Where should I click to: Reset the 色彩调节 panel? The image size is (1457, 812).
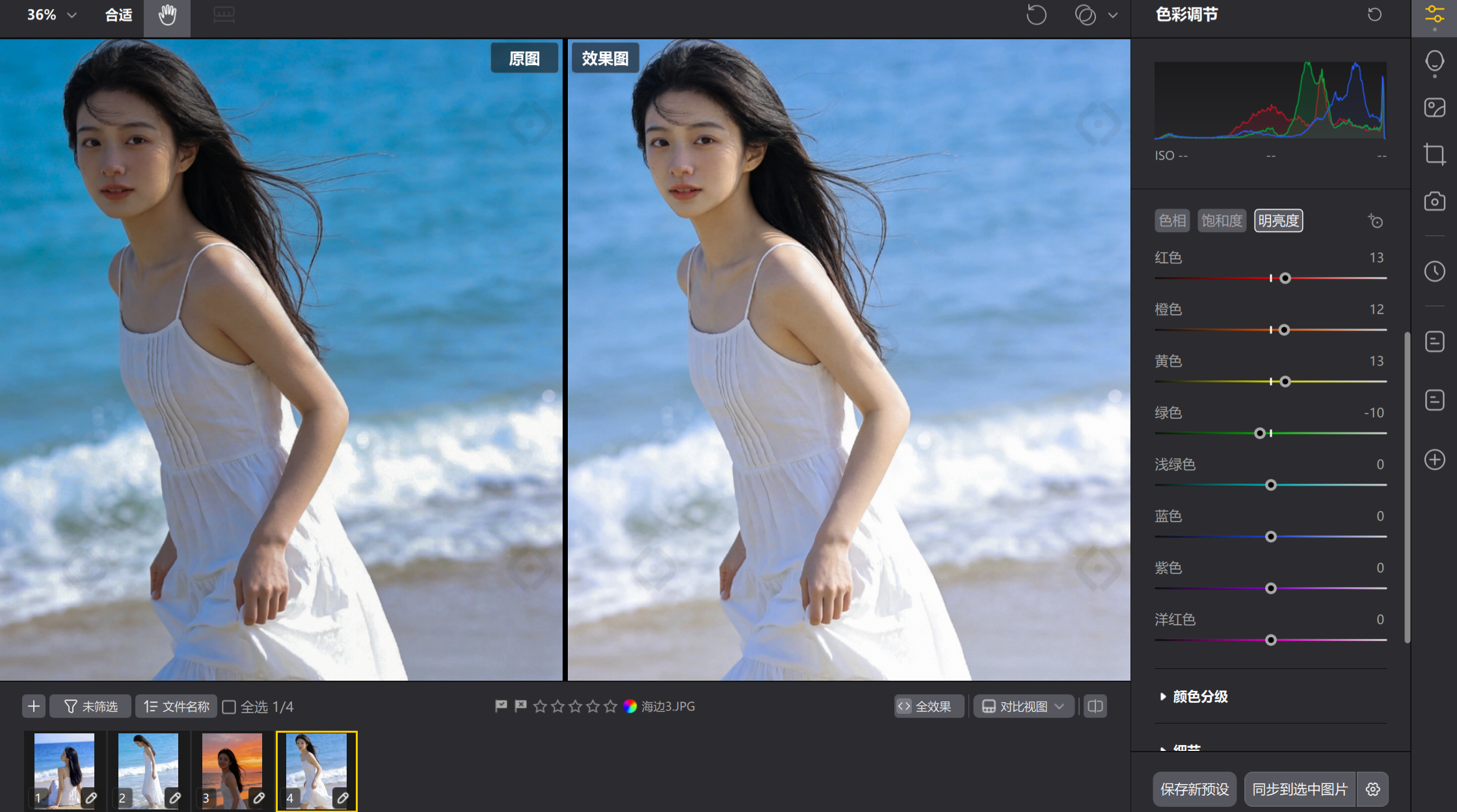pyautogui.click(x=1374, y=14)
